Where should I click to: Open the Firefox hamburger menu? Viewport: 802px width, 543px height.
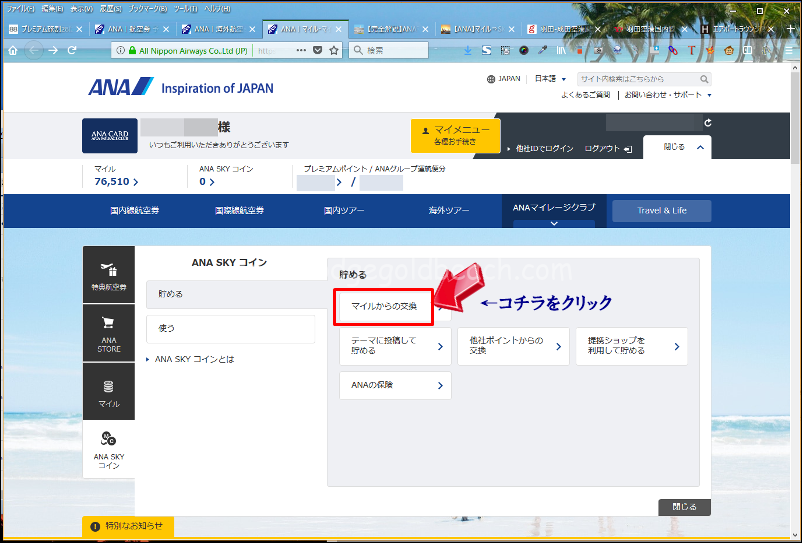(789, 50)
